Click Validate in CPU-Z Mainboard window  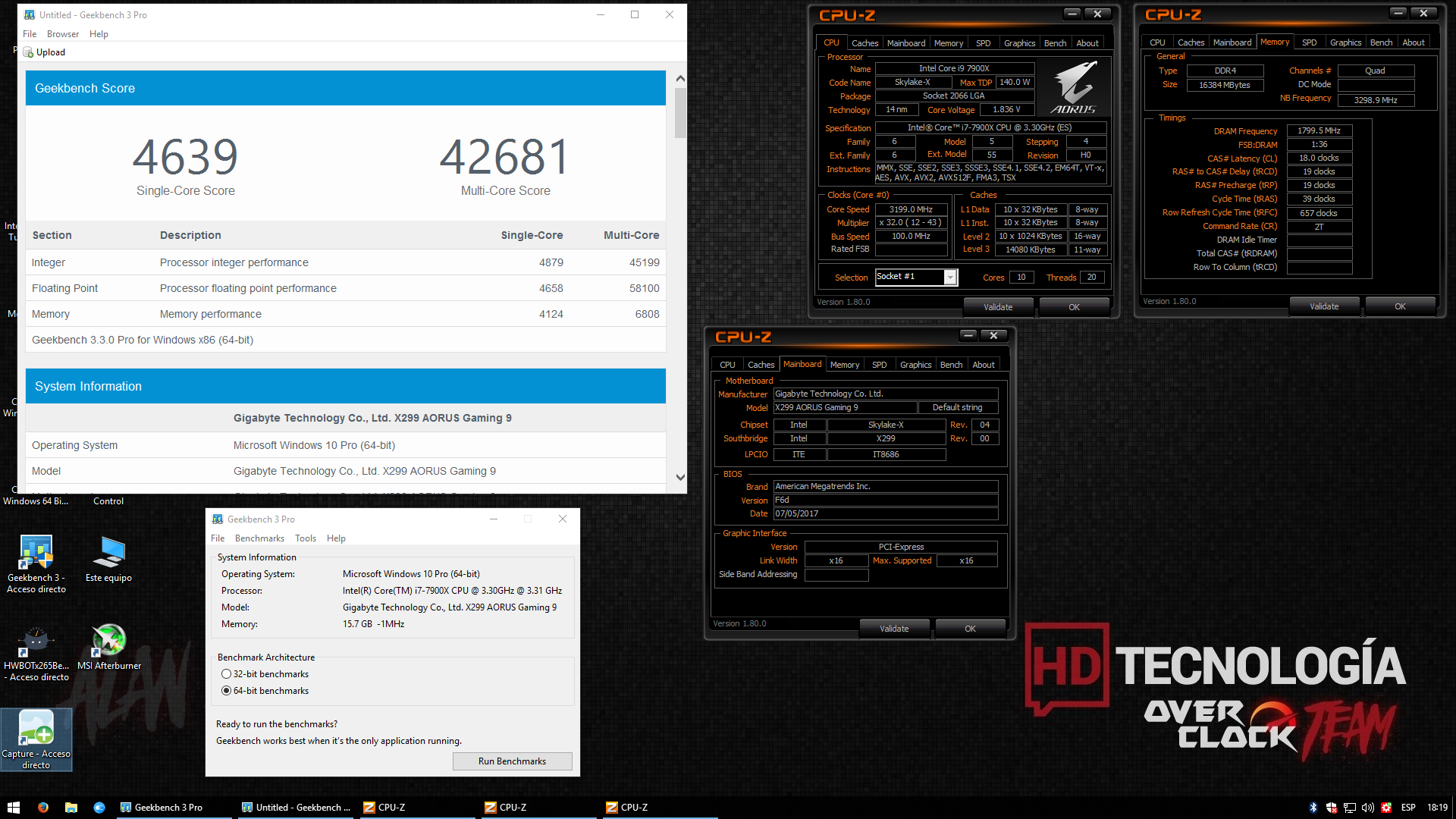(894, 629)
